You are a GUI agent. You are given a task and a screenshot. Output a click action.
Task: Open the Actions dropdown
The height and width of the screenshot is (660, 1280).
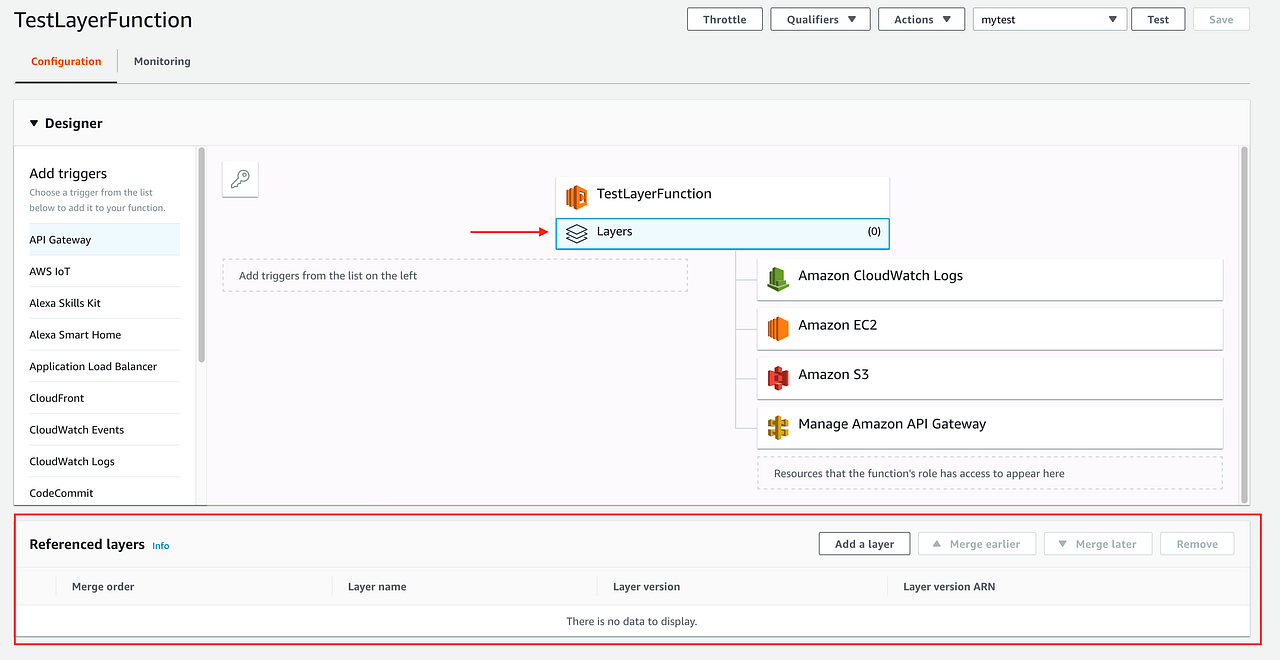921,18
